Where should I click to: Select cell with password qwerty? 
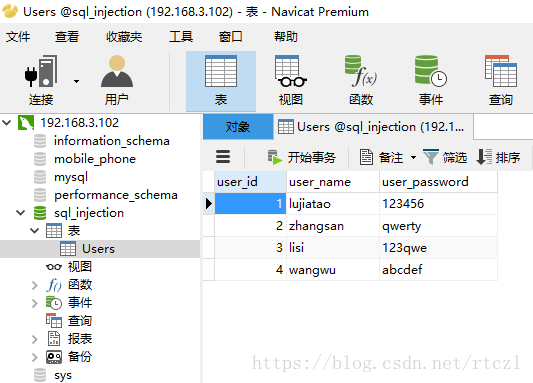coord(439,226)
